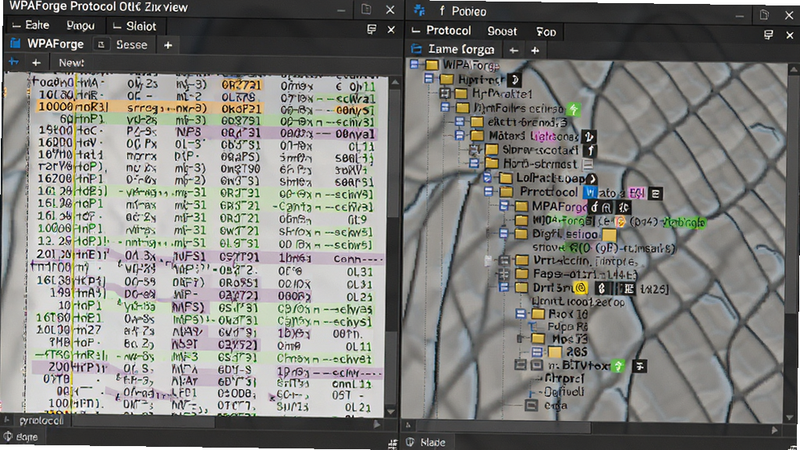The image size is (800, 450).
Task: Collapse the Digfl. seiioo tree node
Action: click(504, 233)
